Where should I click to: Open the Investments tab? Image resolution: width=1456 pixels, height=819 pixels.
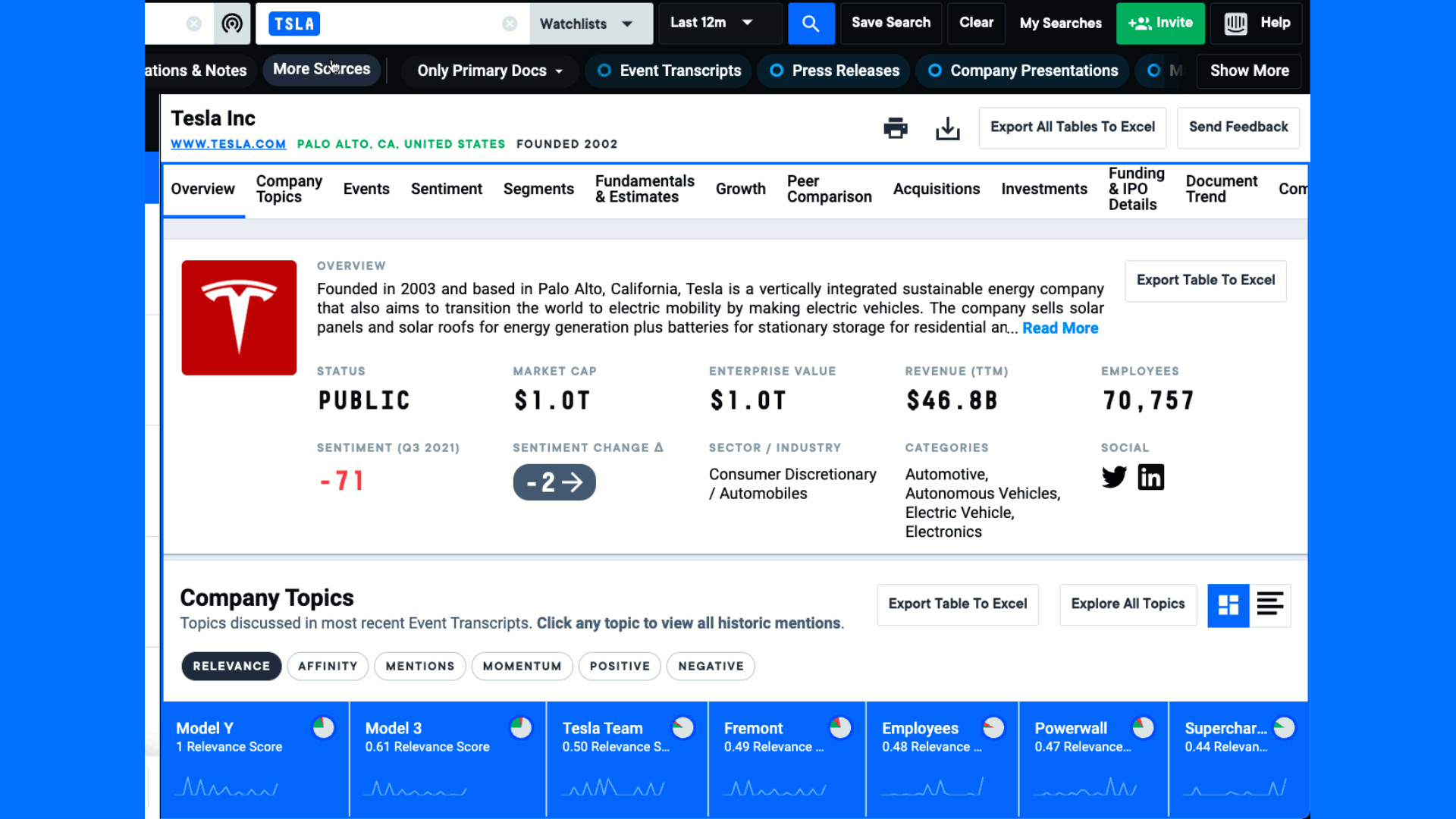pos(1044,190)
